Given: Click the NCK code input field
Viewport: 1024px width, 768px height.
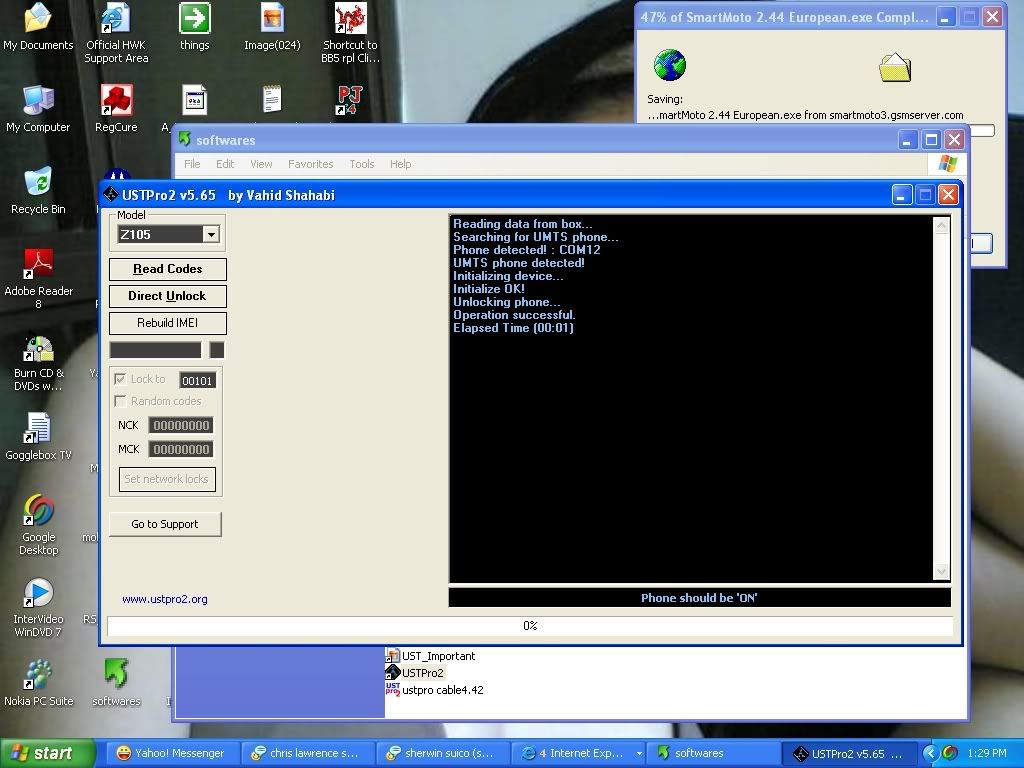Looking at the screenshot, I should coord(181,425).
